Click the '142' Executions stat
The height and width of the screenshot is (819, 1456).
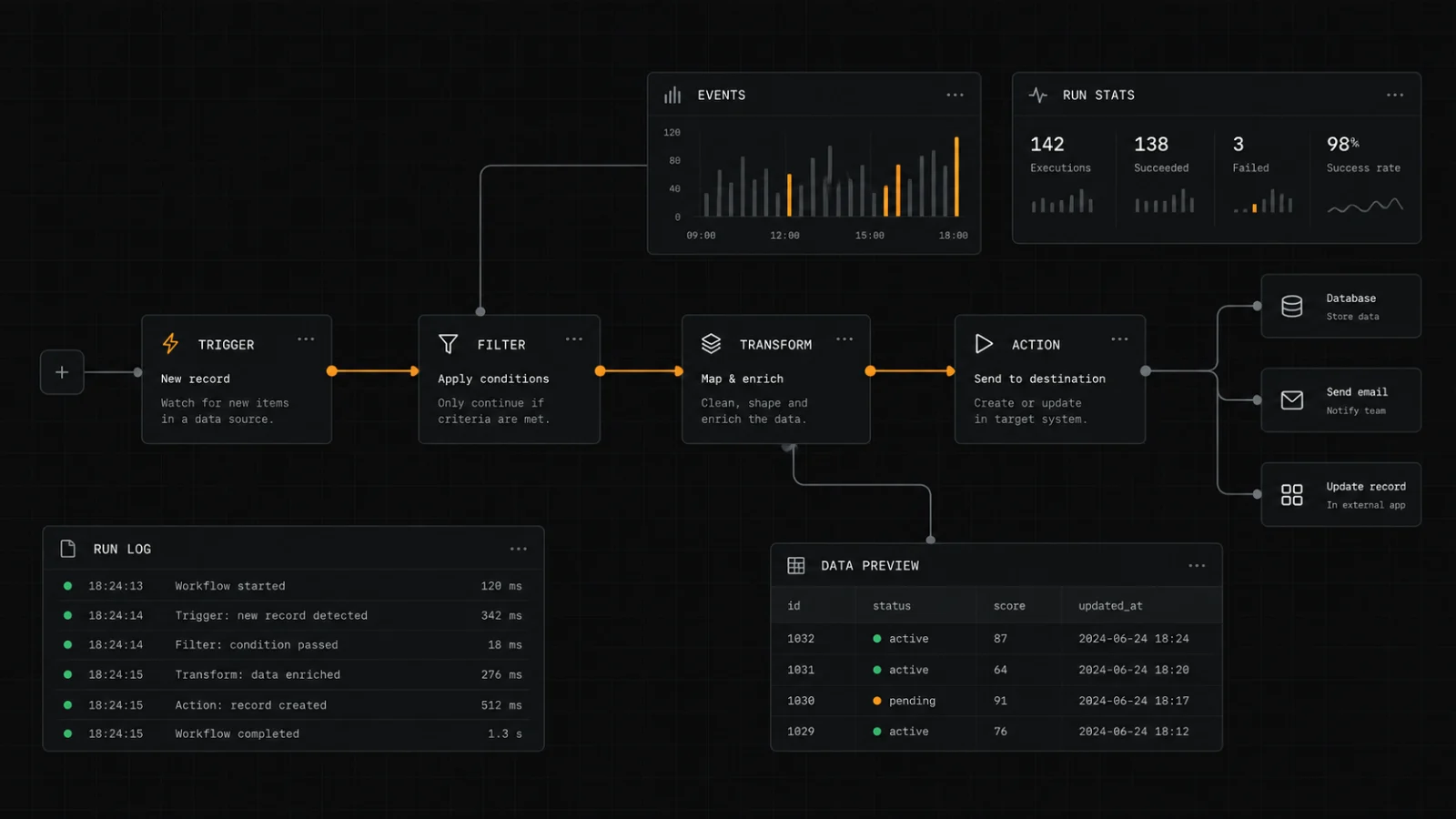click(x=1047, y=145)
